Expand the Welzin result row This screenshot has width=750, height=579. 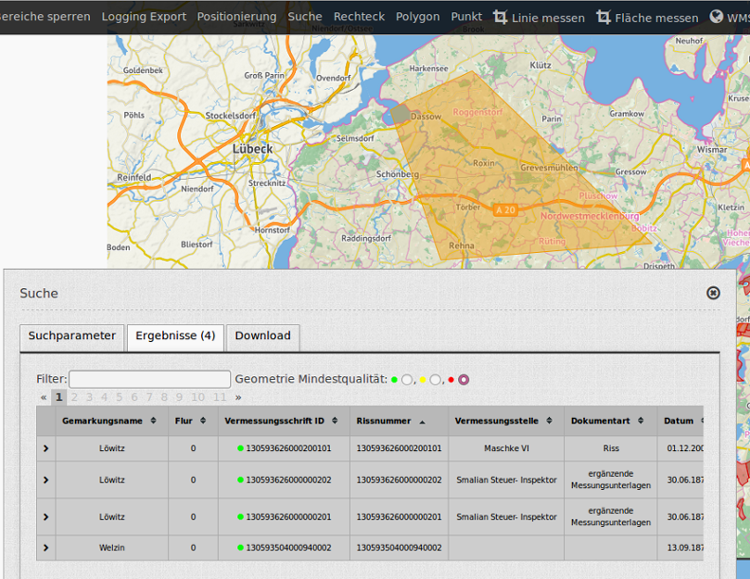click(46, 547)
